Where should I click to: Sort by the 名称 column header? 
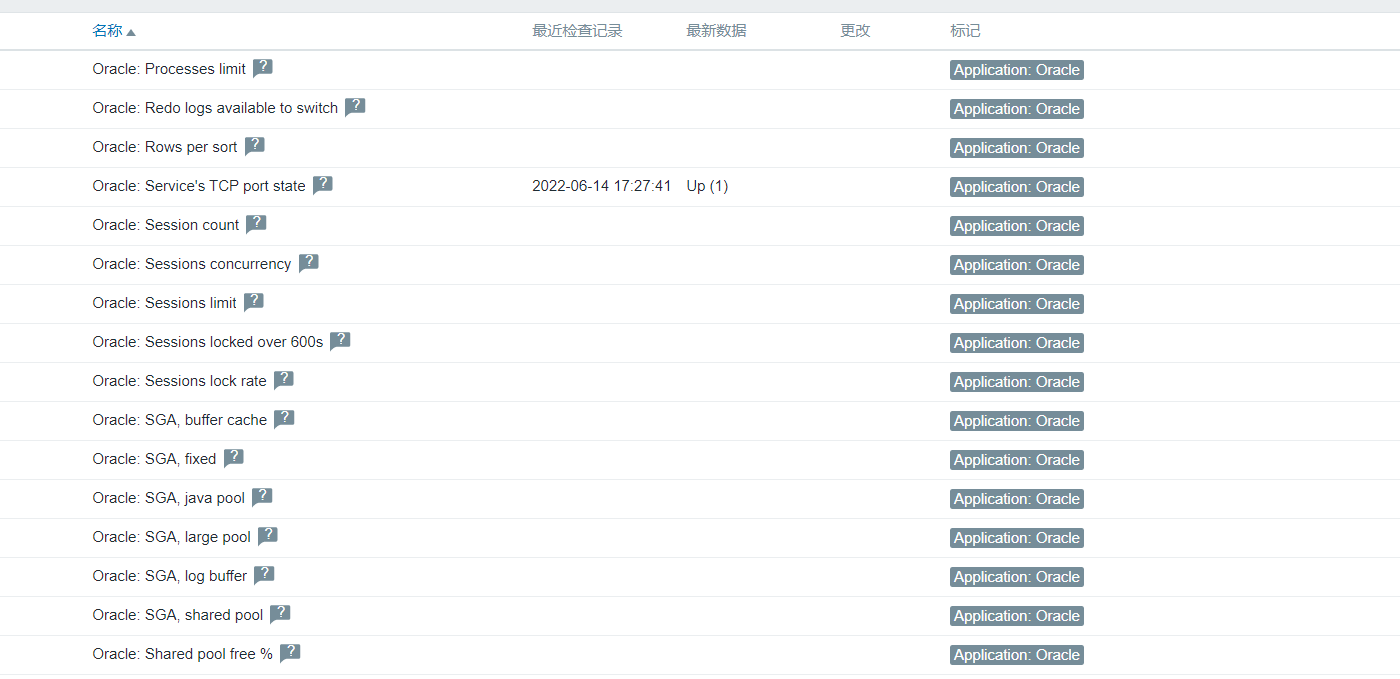tap(114, 31)
